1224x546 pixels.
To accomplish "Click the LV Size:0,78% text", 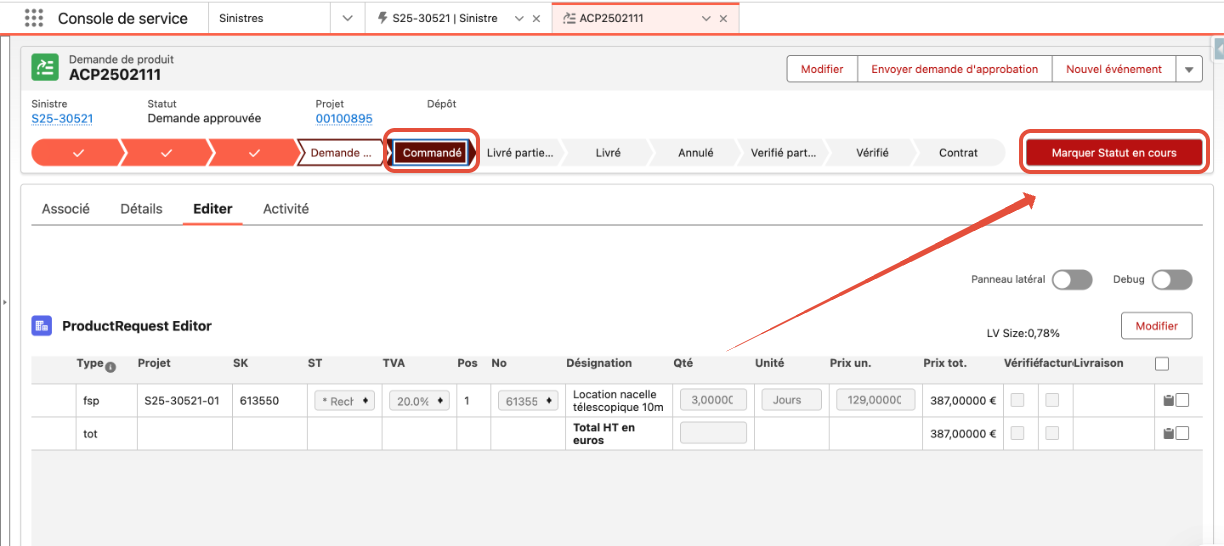I will pyautogui.click(x=1023, y=333).
